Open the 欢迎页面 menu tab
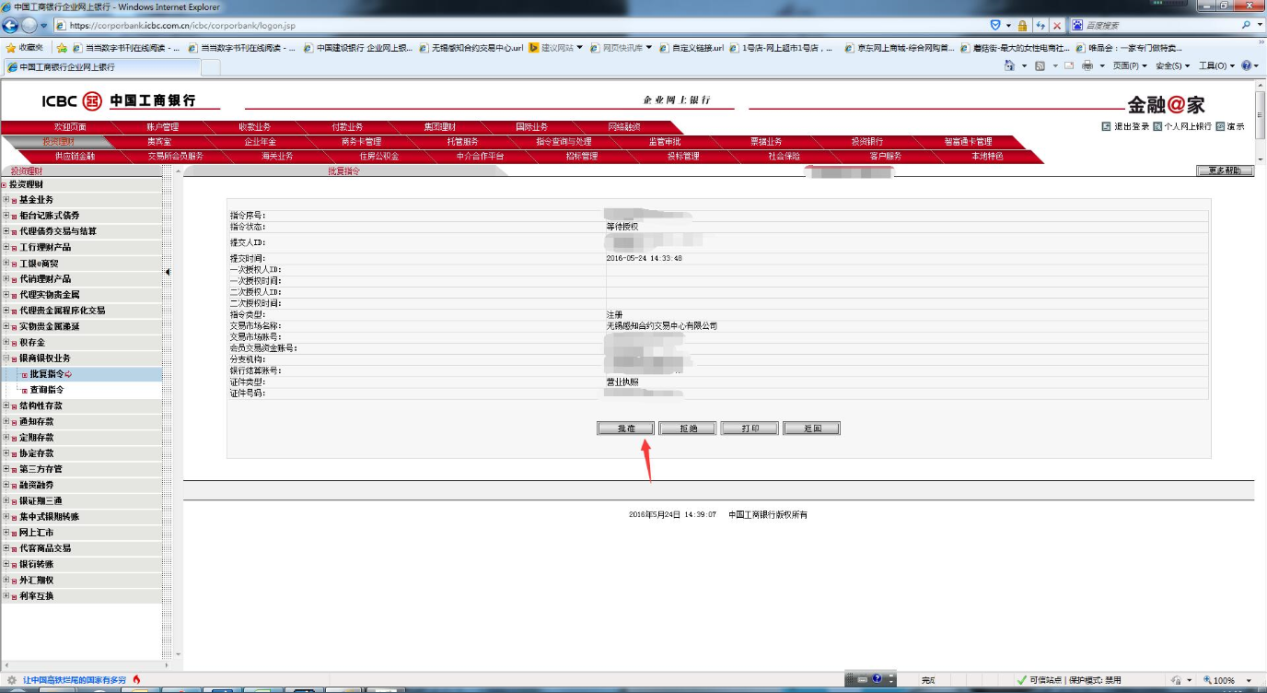 click(x=70, y=127)
